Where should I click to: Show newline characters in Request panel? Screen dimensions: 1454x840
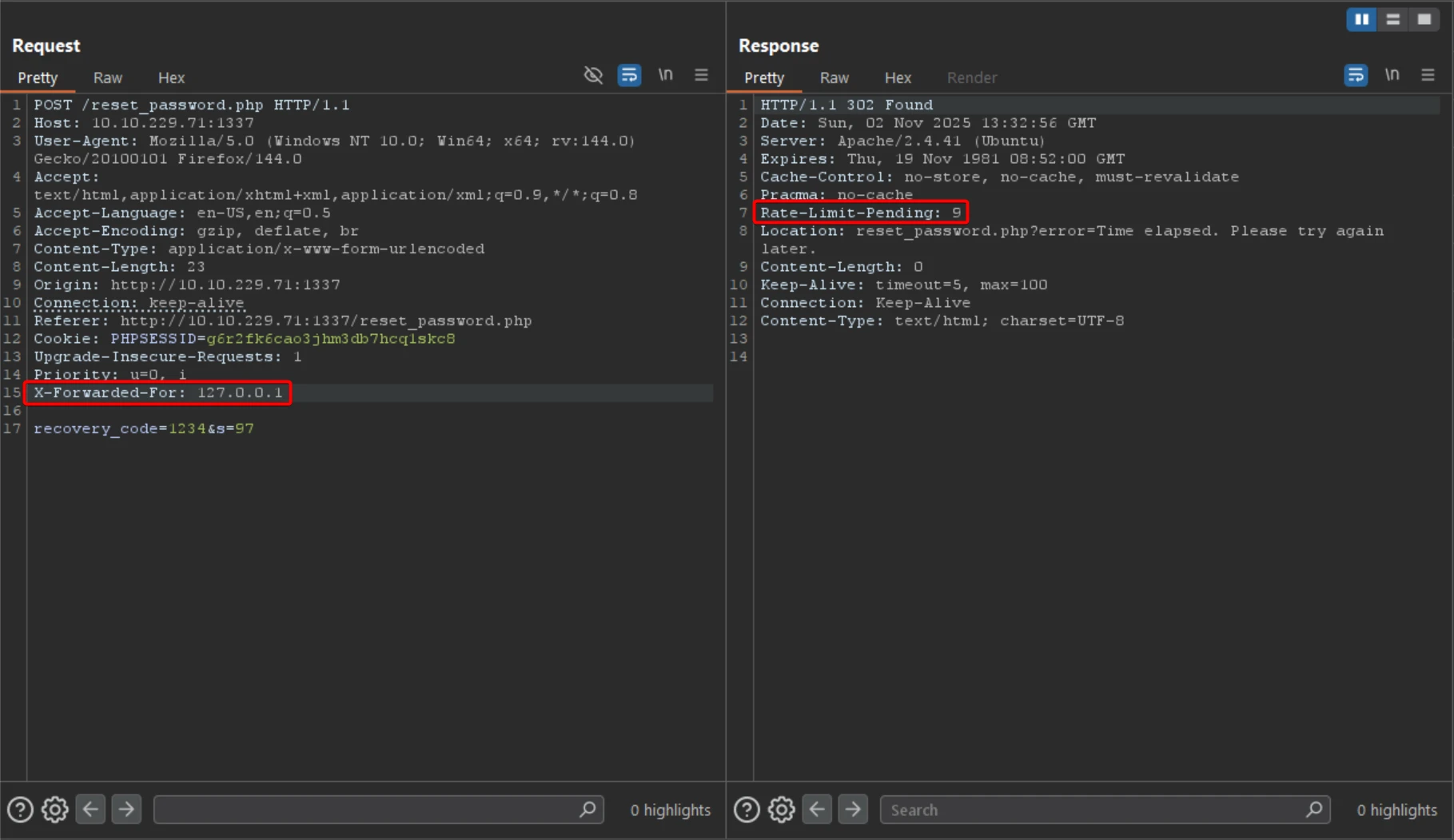click(x=665, y=75)
